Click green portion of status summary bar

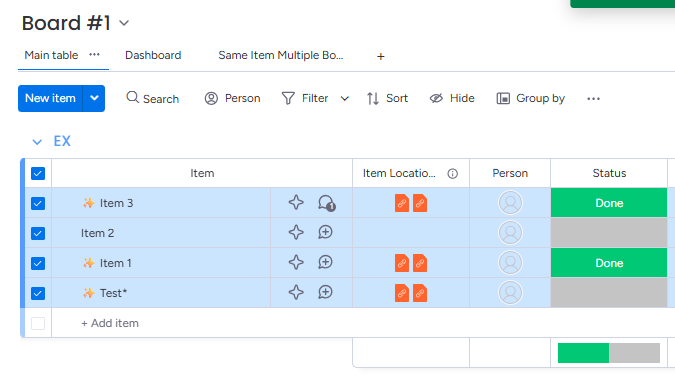(583, 353)
